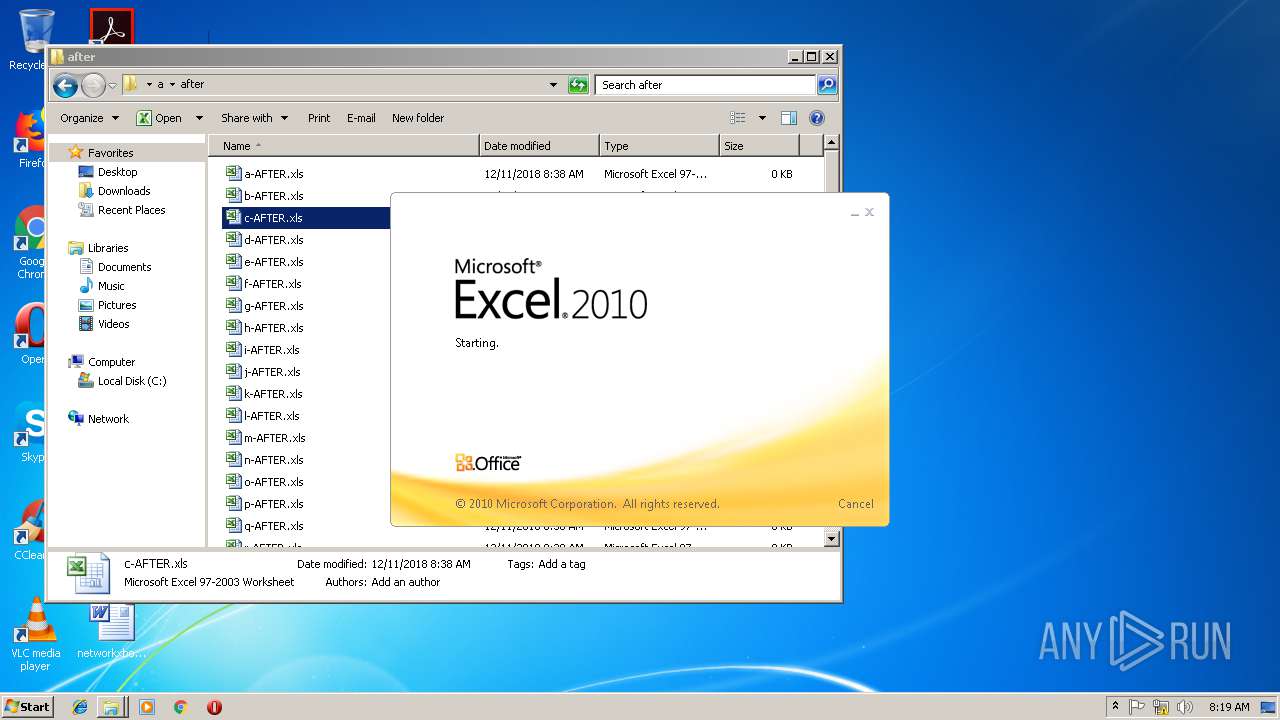Open the Adobe Acrobat desktop icon
The image size is (1280, 720).
112,27
